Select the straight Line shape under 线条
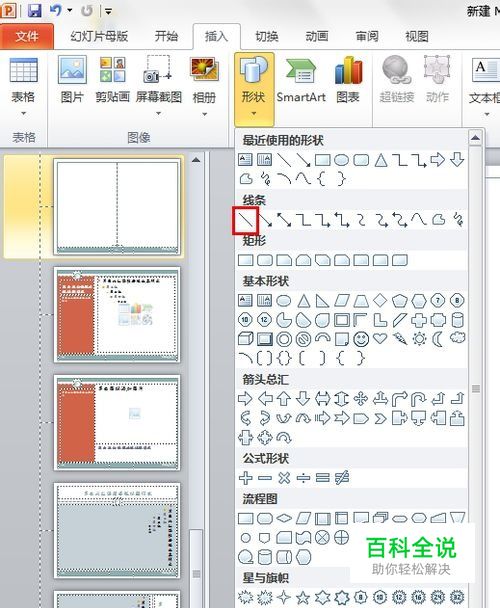 [246, 220]
